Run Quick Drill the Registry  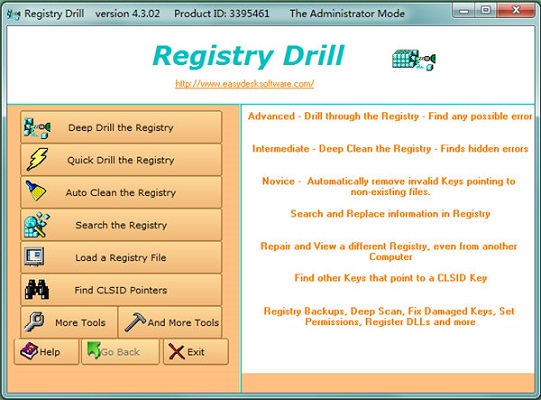point(121,160)
